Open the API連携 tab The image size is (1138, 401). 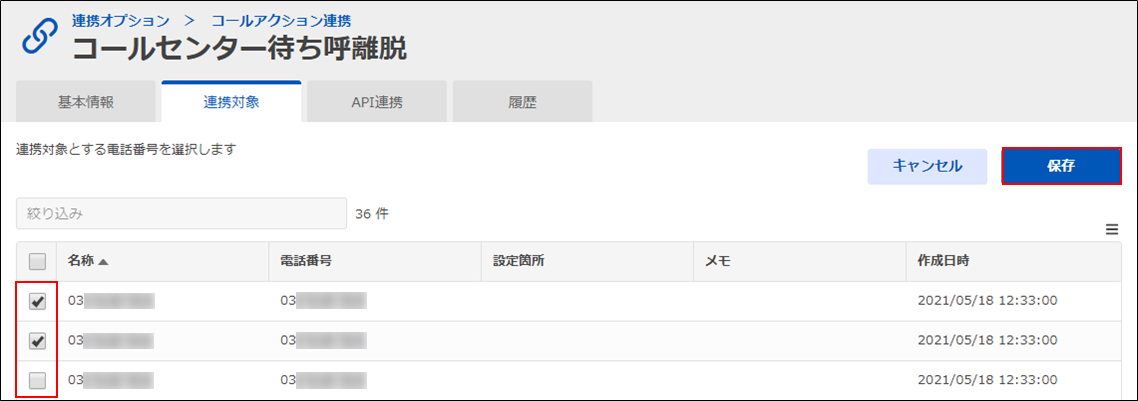pyautogui.click(x=377, y=102)
